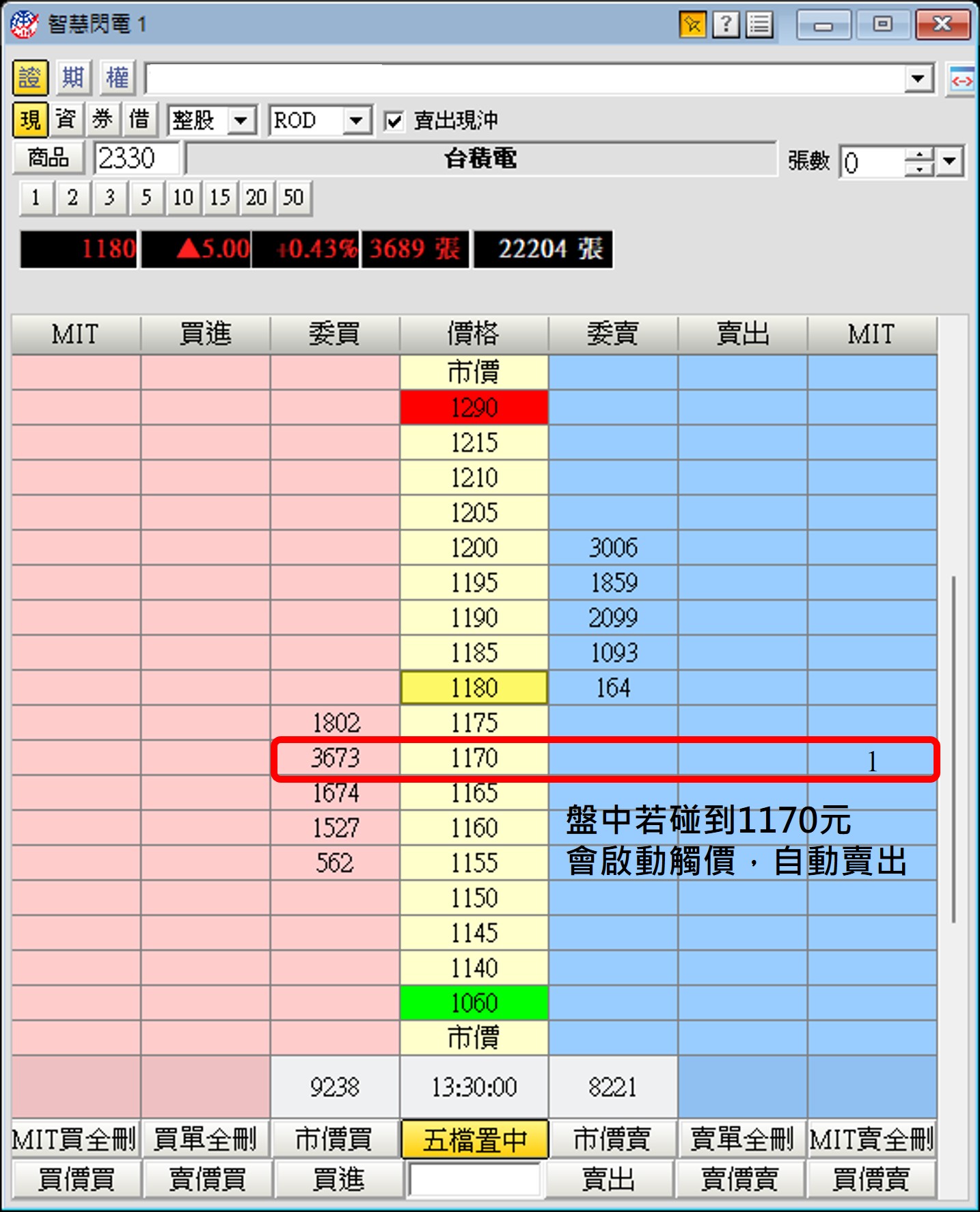Screen dimensions: 980x1212
Task: Select the 證 securities mode button
Action: point(30,78)
